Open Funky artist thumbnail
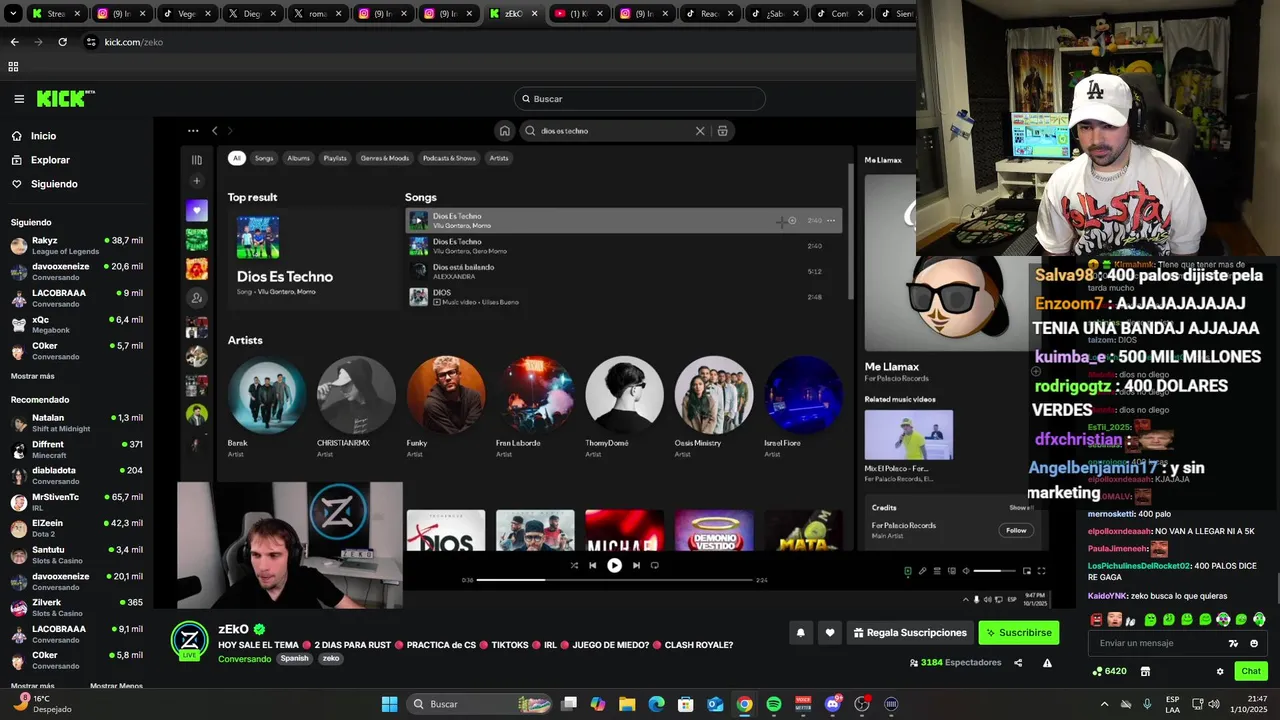The width and height of the screenshot is (1280, 720). point(446,395)
